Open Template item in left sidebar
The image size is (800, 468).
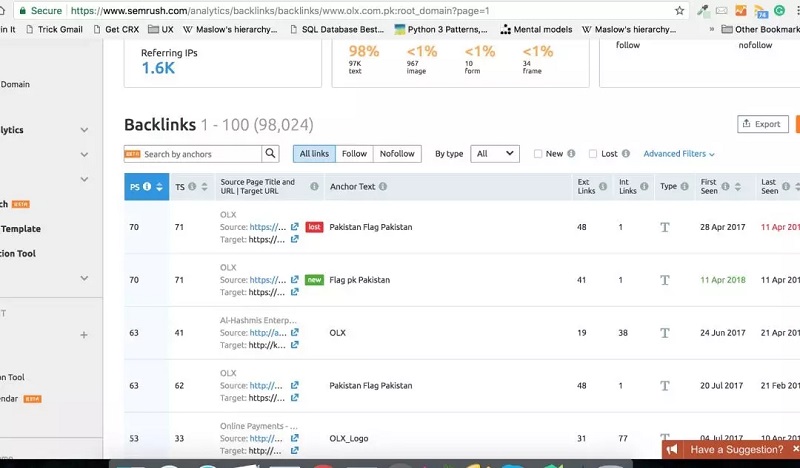(20, 229)
